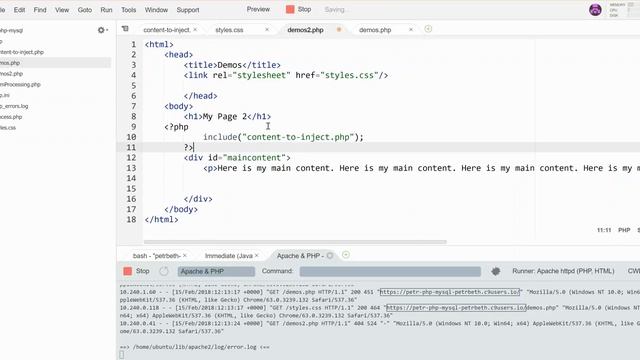
Task: Switch to the styles.css tab
Action: pos(229,30)
